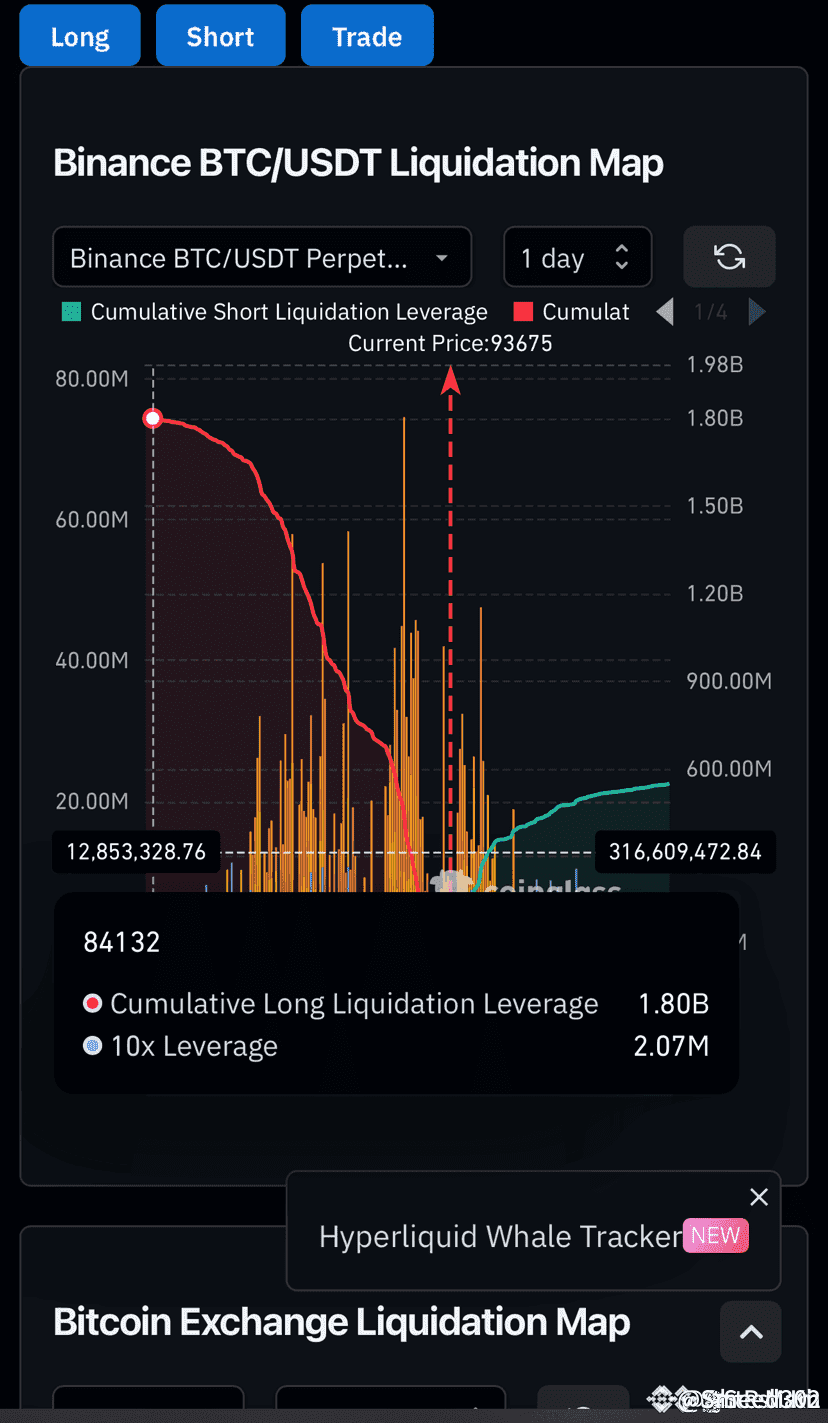Toggle Cumulative Short Liquidation Leverage legend

coord(275,312)
